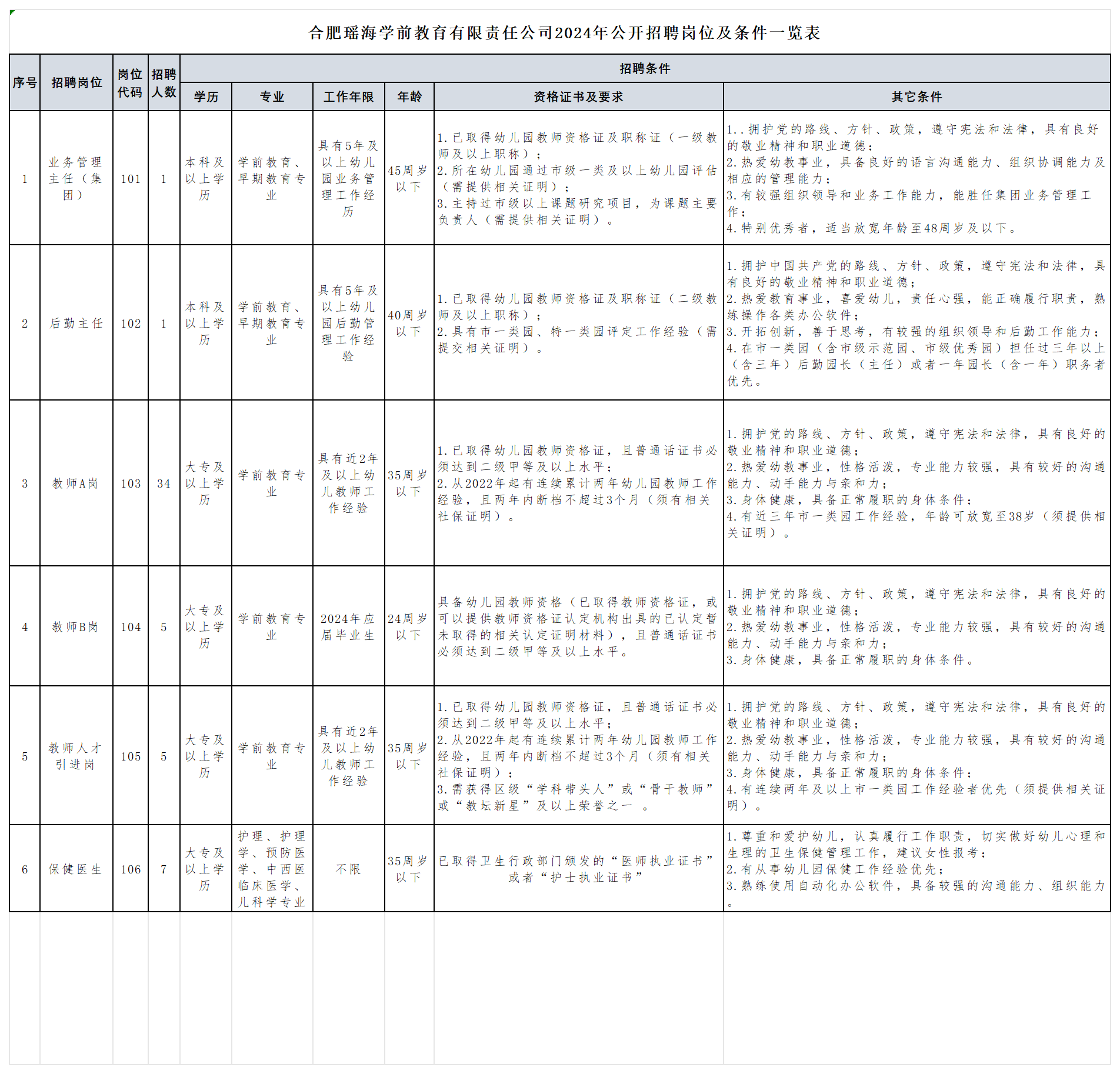Viewport: 1120px width, 1074px height.
Task: Click 保健医生 row's other conditions cell
Action: pos(917,869)
